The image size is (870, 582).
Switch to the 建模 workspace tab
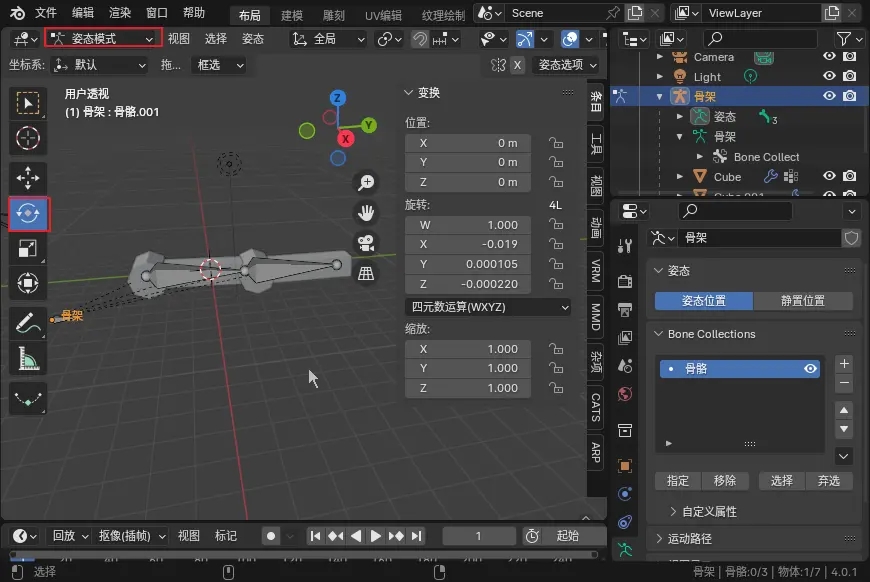(291, 15)
